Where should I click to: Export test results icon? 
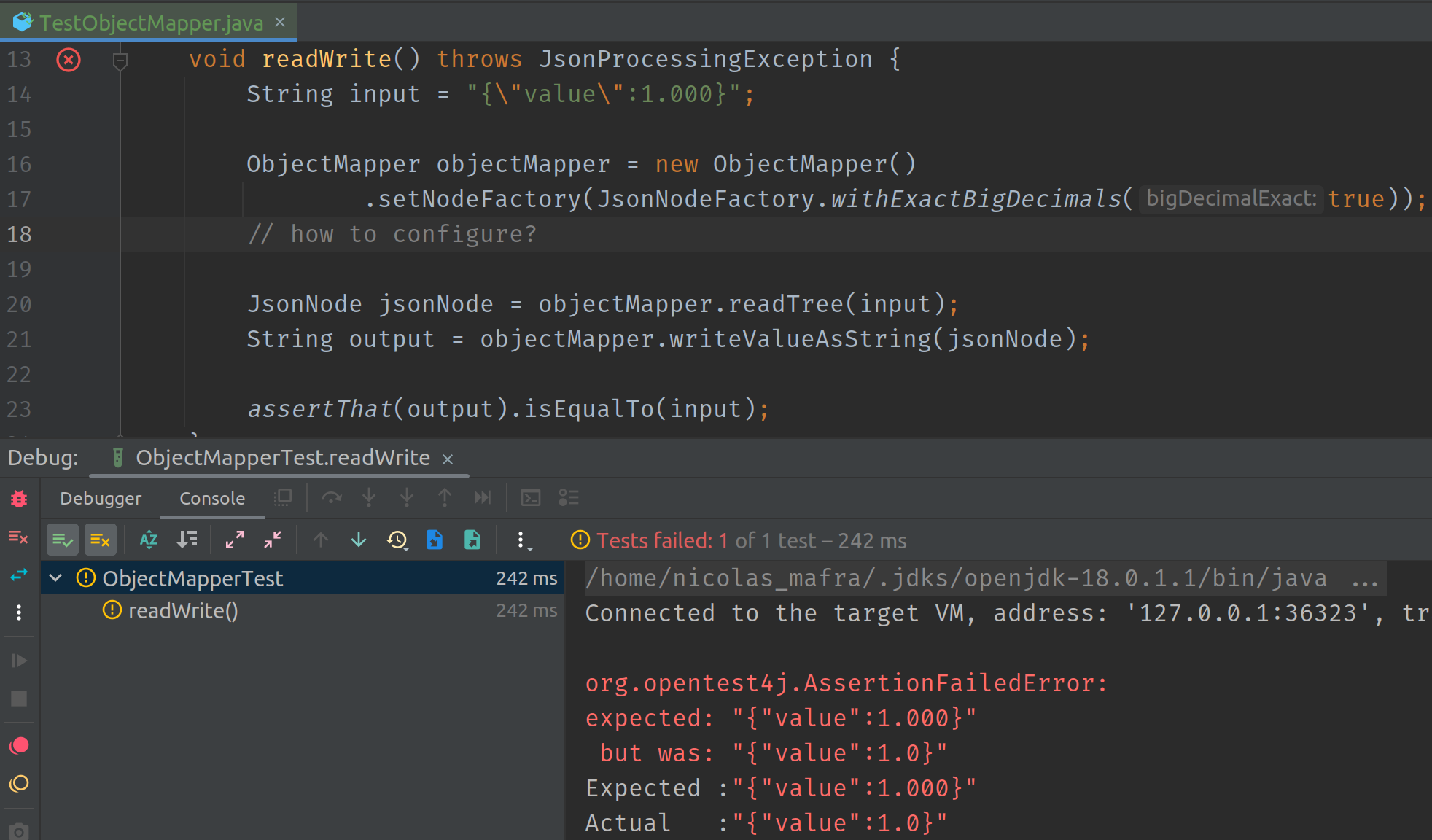(x=472, y=540)
